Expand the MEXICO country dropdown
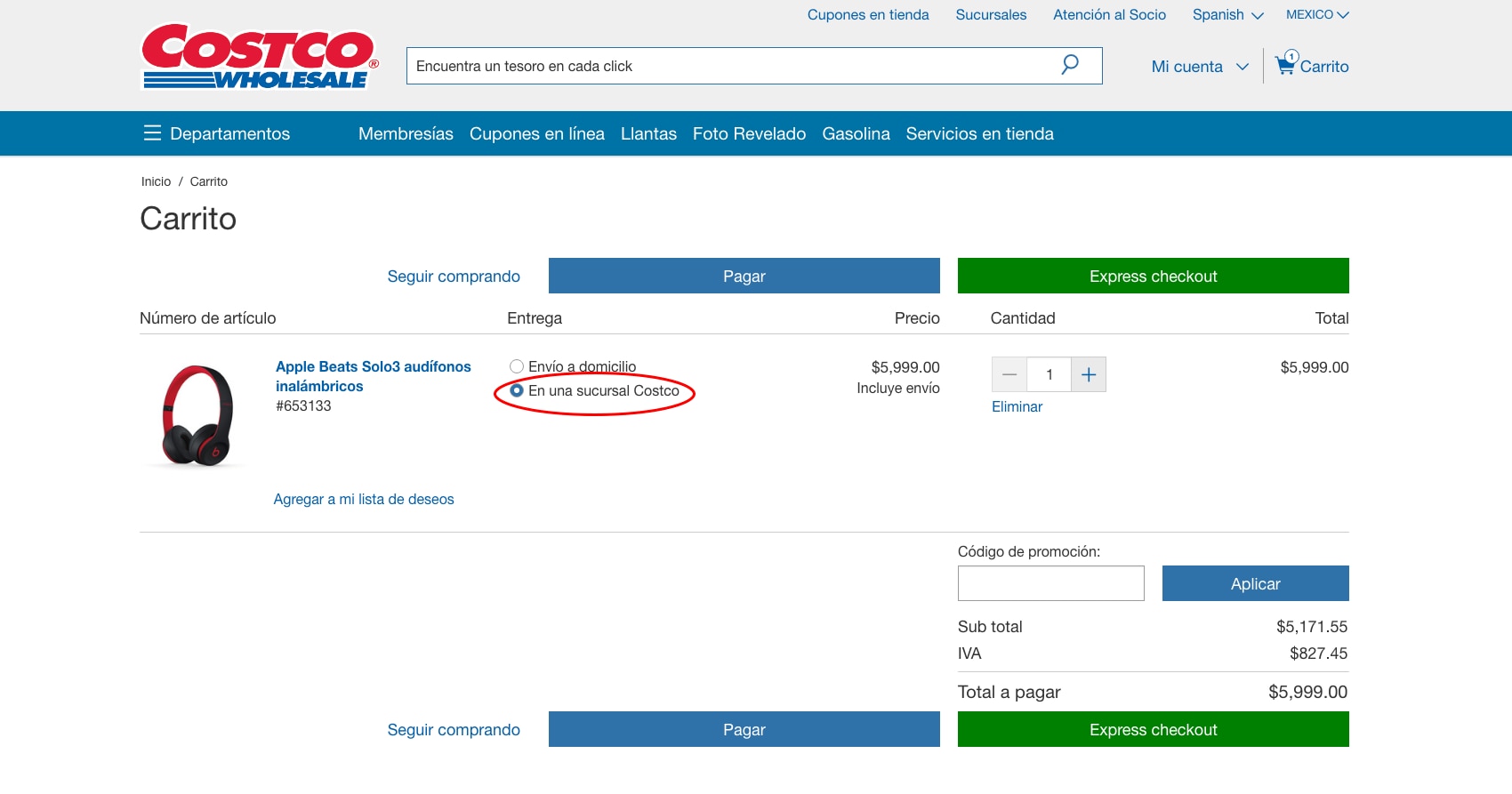1512x794 pixels. pos(1317,15)
